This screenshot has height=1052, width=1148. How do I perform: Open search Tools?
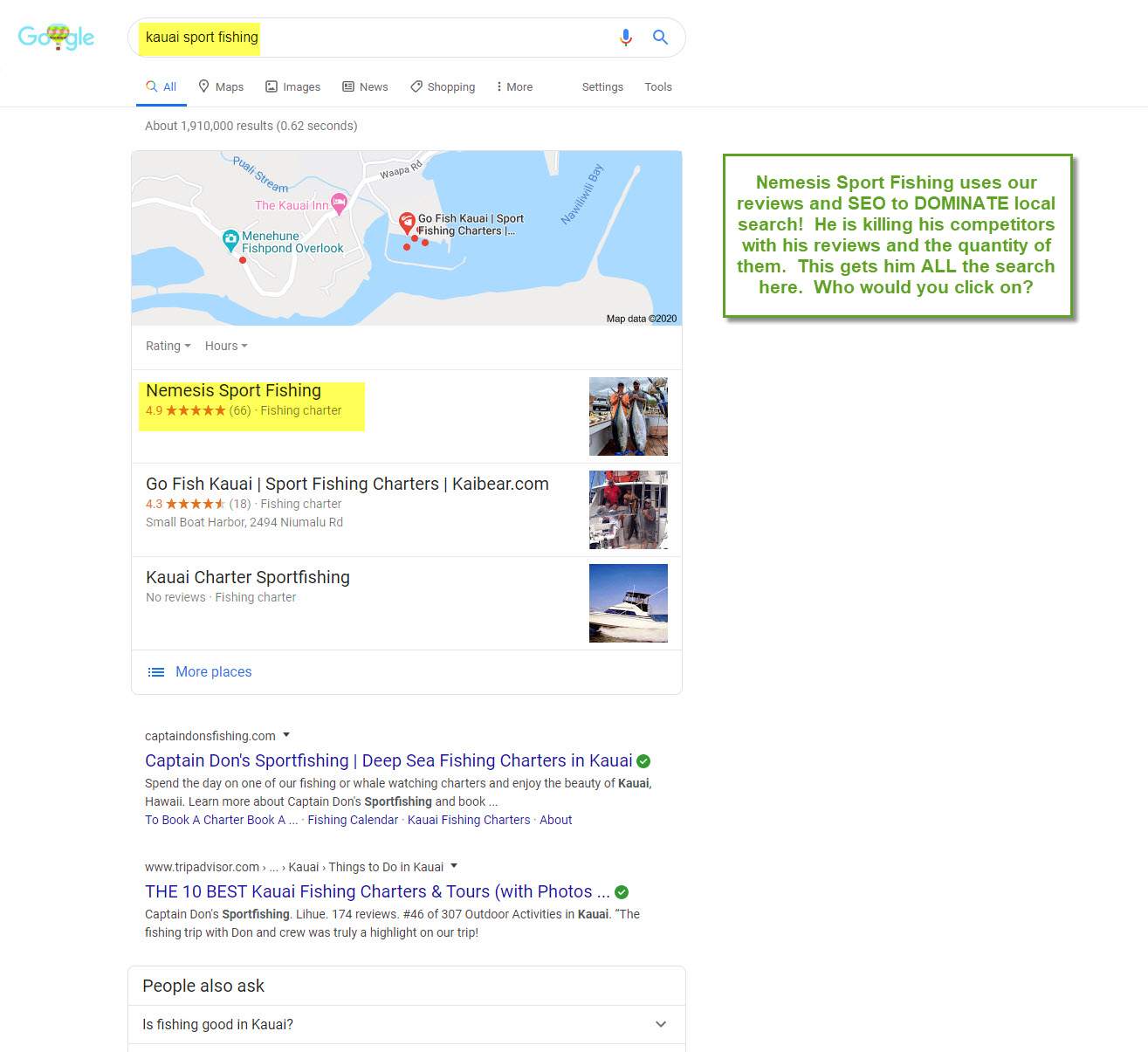(658, 86)
